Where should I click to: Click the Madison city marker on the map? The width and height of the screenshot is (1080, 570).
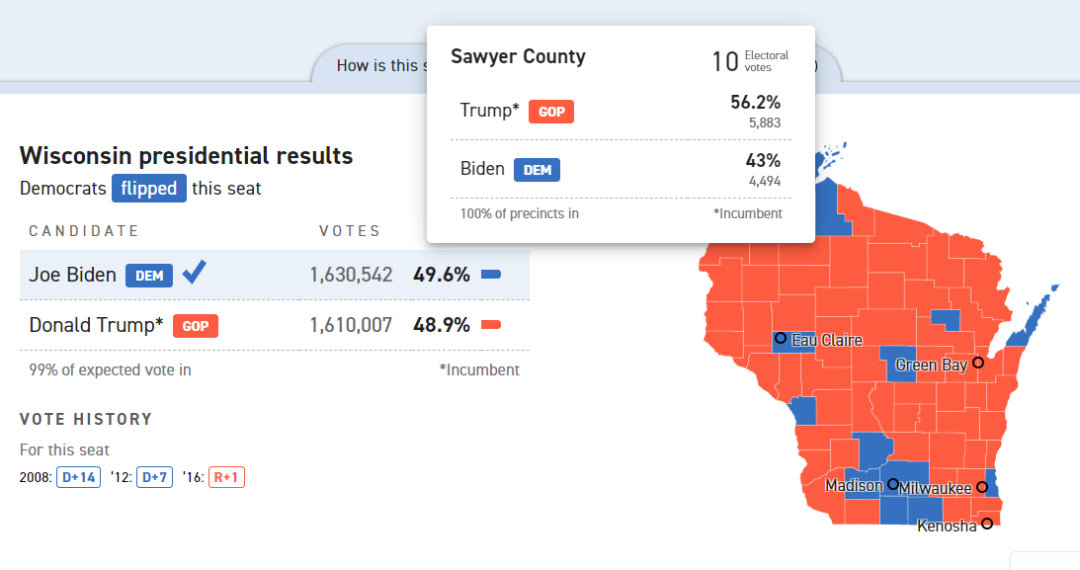pyautogui.click(x=892, y=484)
